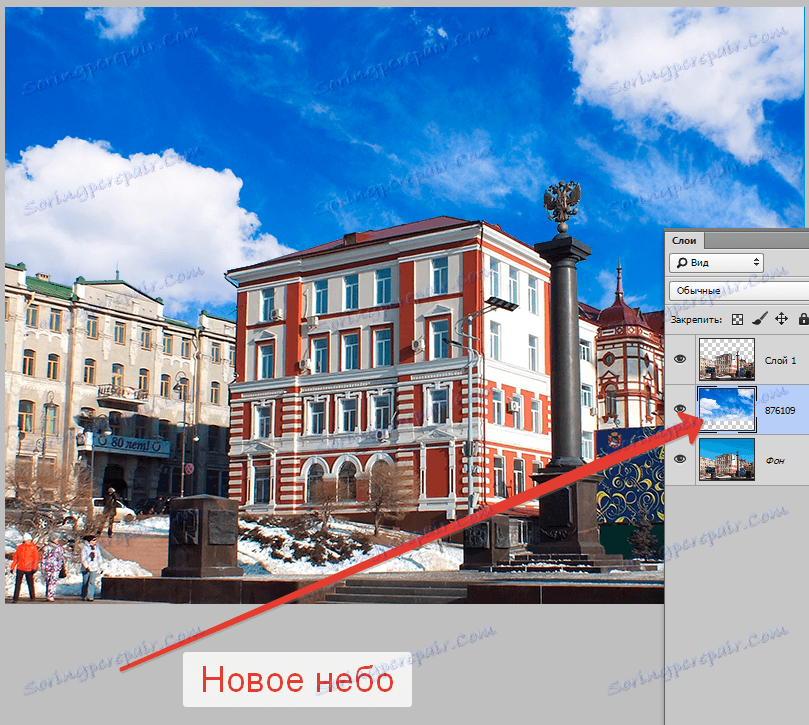Screen dimensions: 809x725
Task: Click the lock position icon
Action: 782,318
